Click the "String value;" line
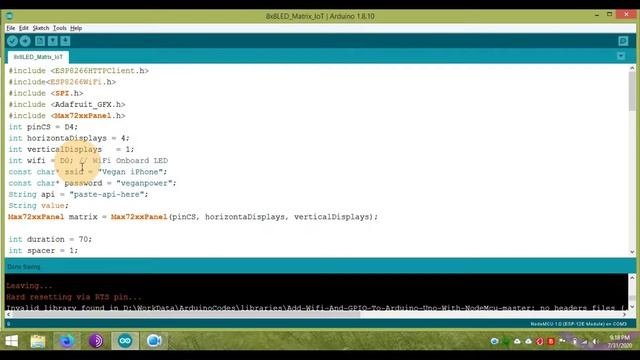The height and width of the screenshot is (360, 640). click(38, 205)
